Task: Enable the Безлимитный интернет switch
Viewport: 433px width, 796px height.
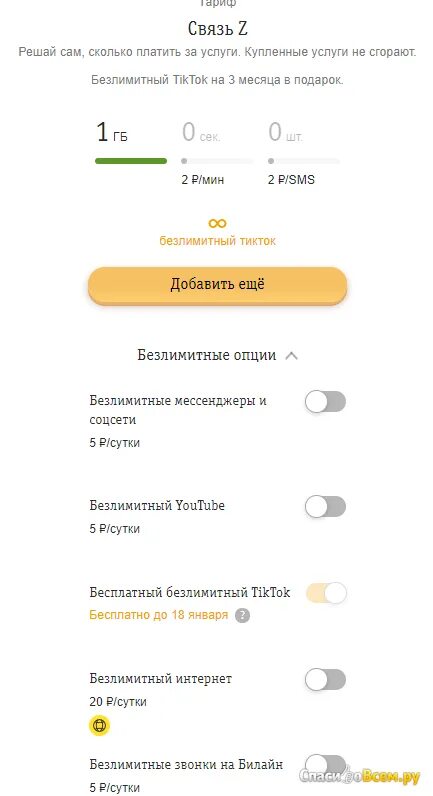Action: [x=325, y=680]
